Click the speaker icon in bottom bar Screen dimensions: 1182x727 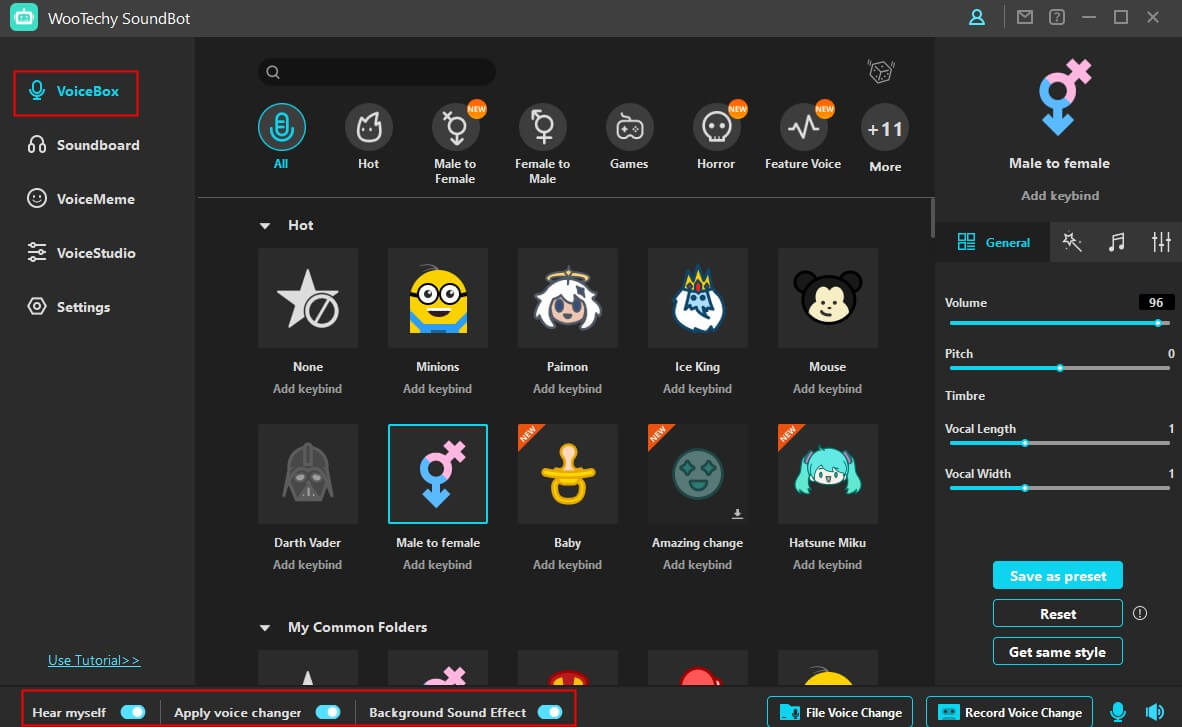[x=1155, y=712]
